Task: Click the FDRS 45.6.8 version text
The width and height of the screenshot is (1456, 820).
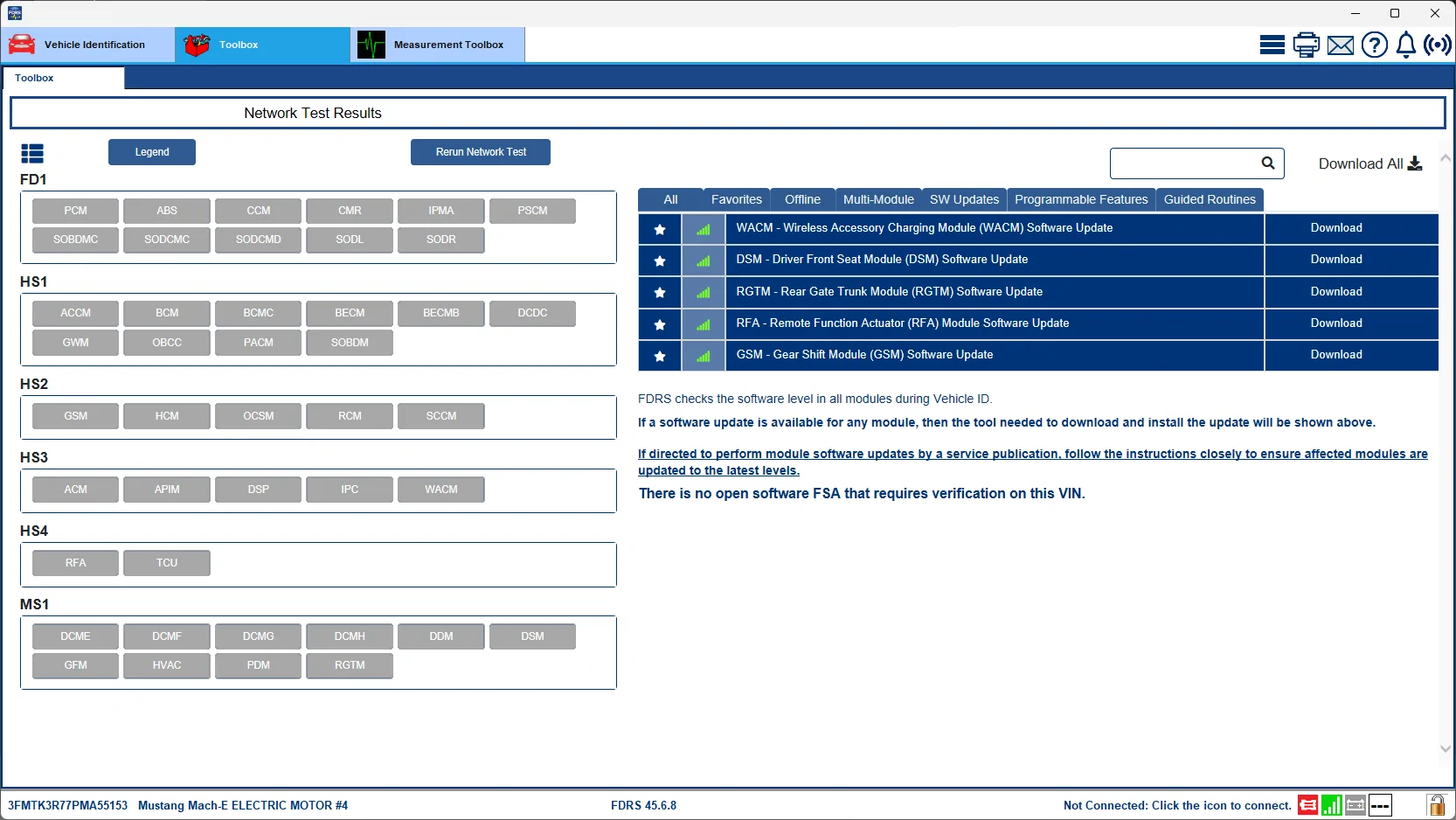Action: click(x=643, y=805)
